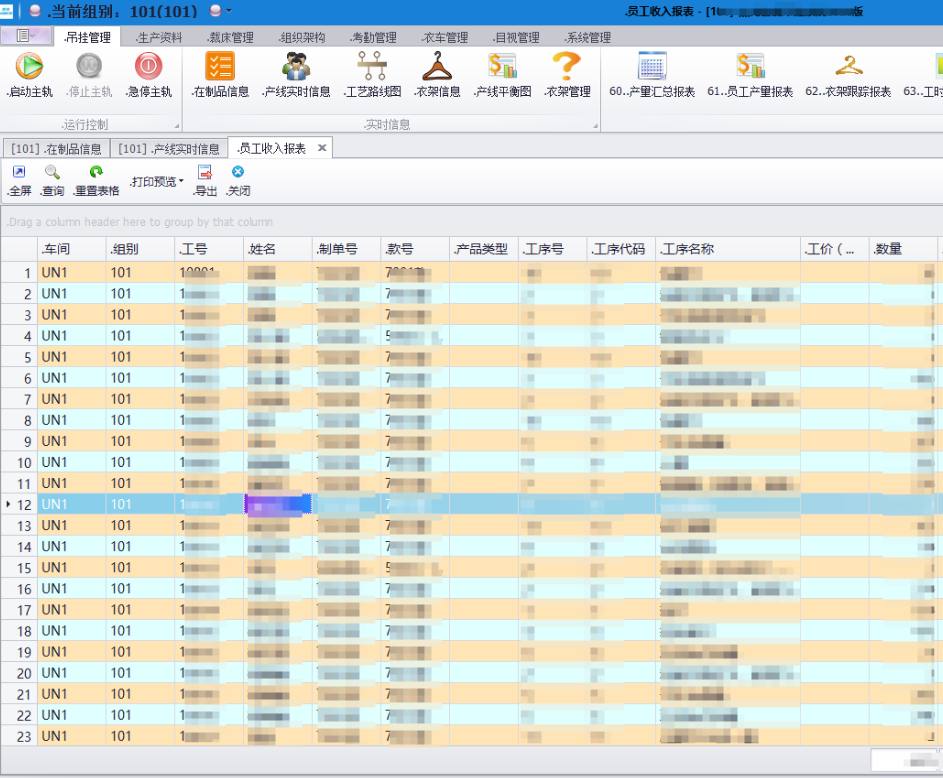Open the application menu dropdown button

pyautogui.click(x=25, y=36)
